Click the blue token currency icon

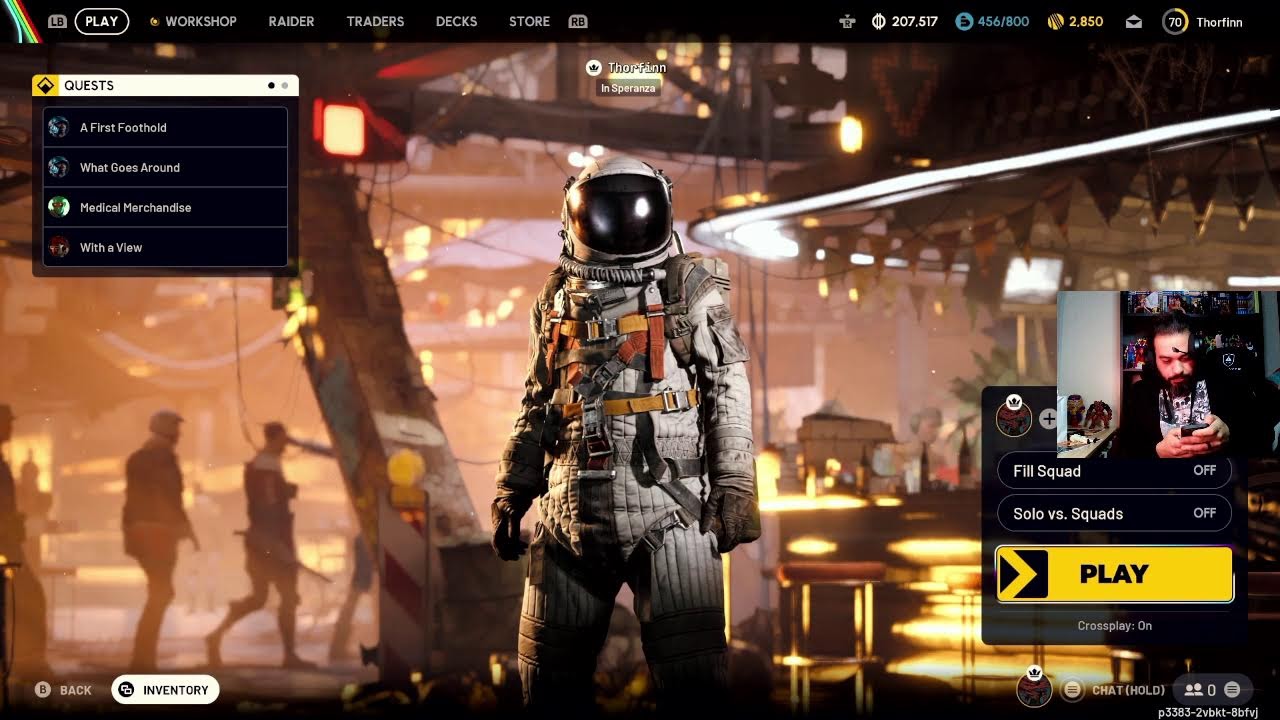click(964, 21)
